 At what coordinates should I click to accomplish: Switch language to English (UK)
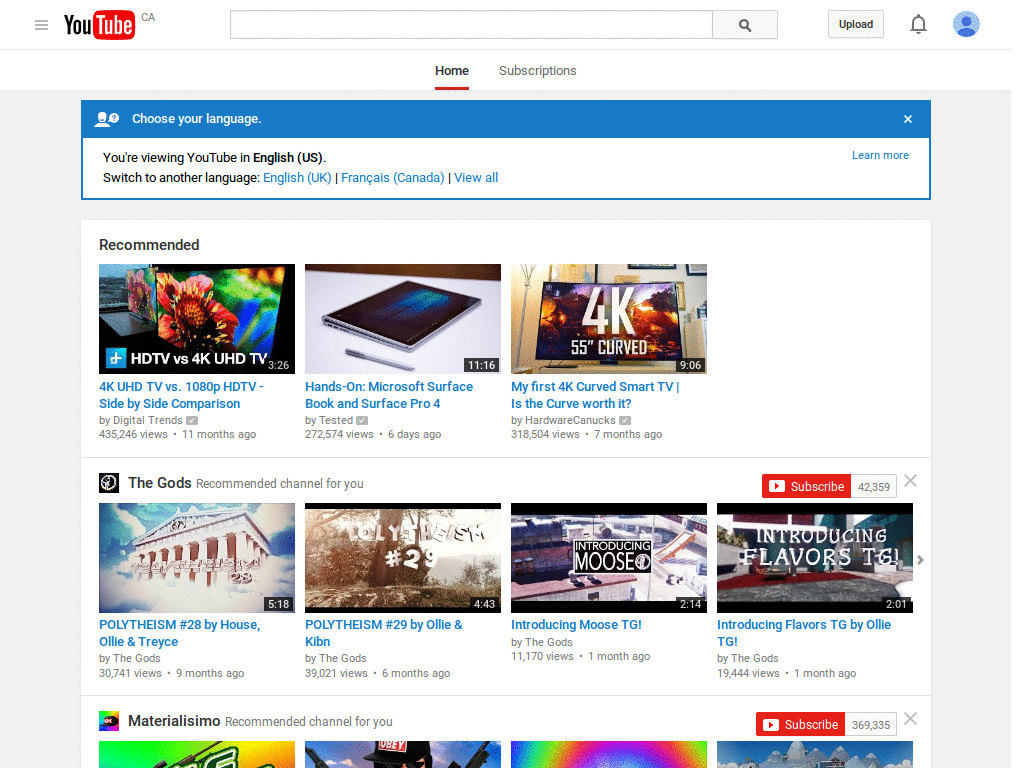click(x=297, y=178)
